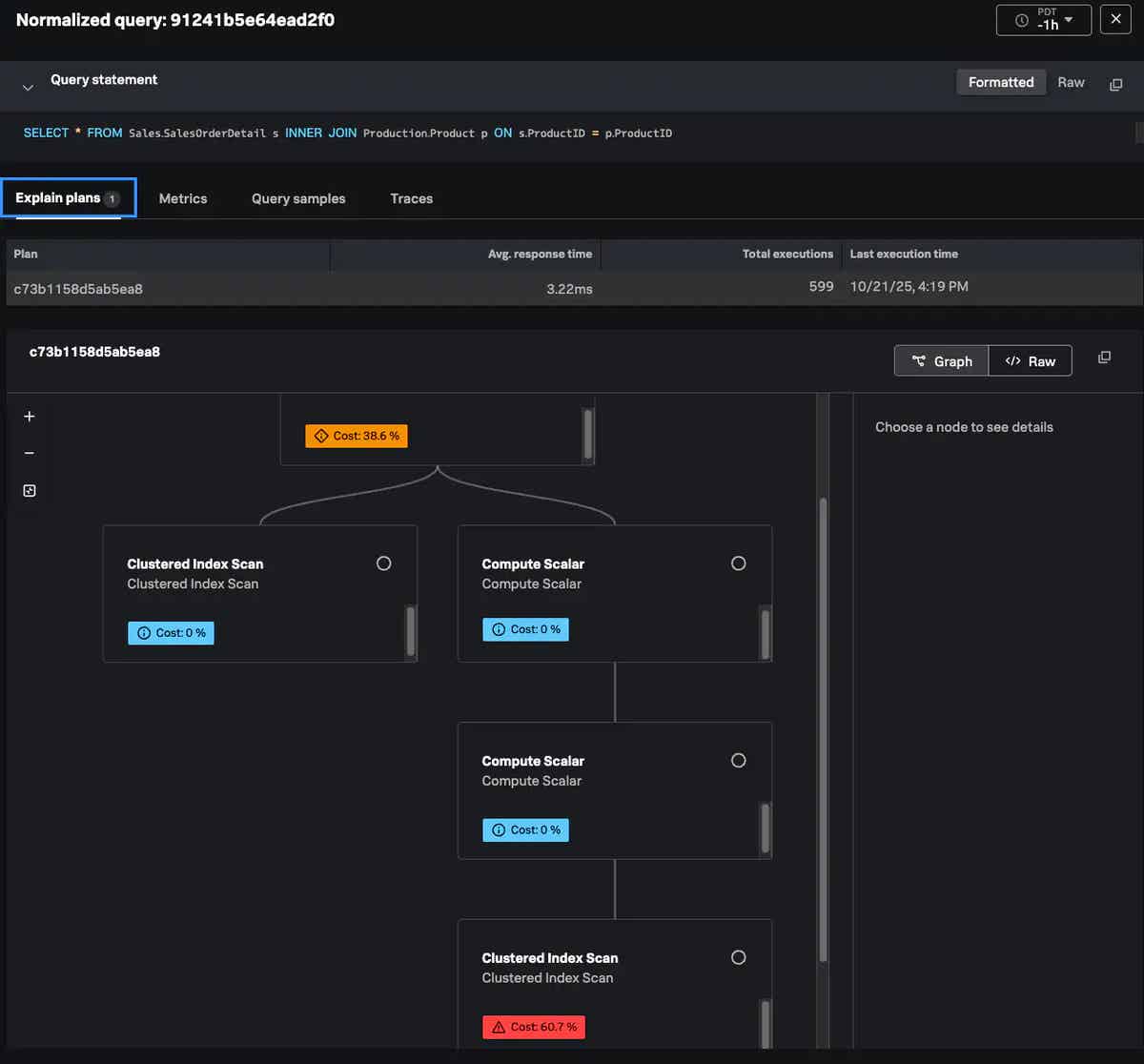Collapse the Query statement section
1144x1064 pixels.
[29, 87]
